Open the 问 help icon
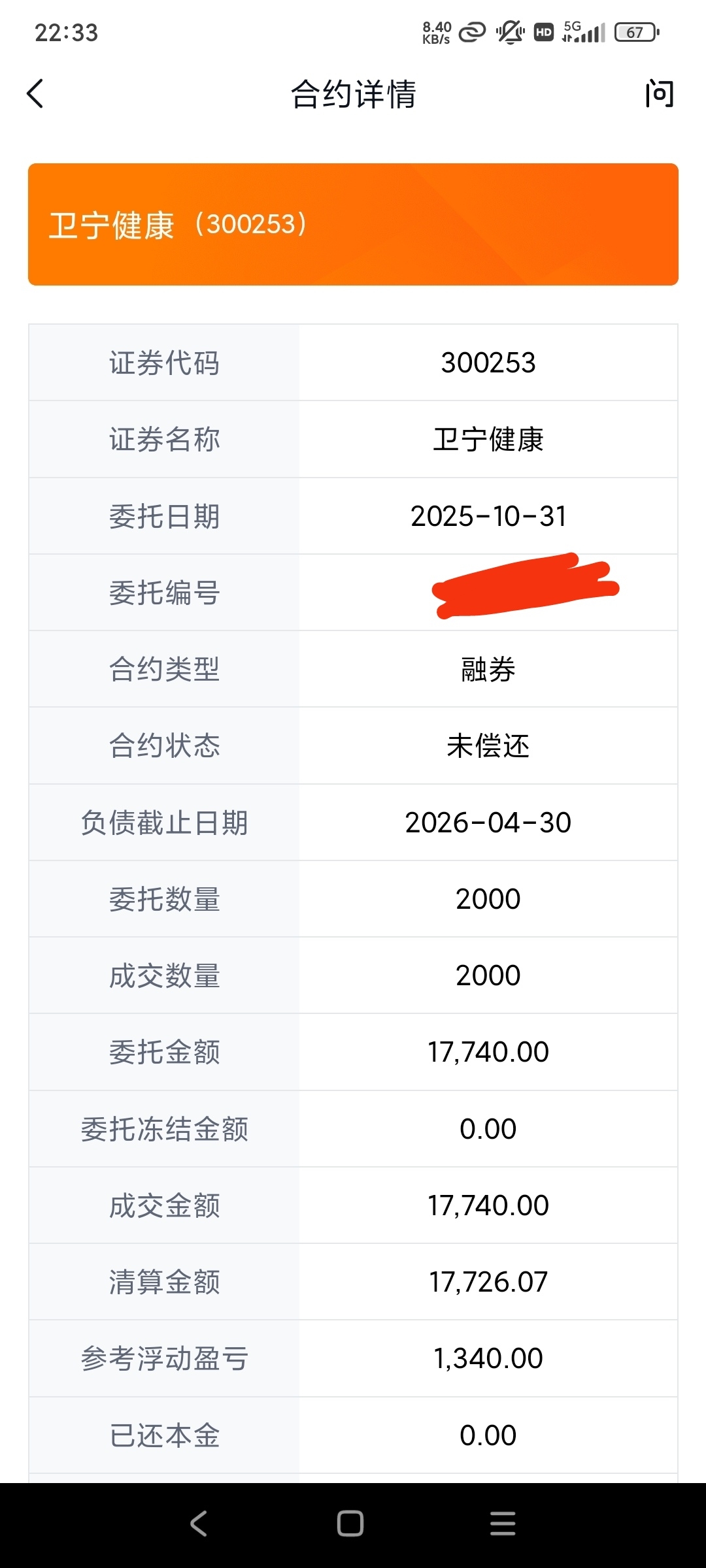The height and width of the screenshot is (1568, 706). point(659,94)
